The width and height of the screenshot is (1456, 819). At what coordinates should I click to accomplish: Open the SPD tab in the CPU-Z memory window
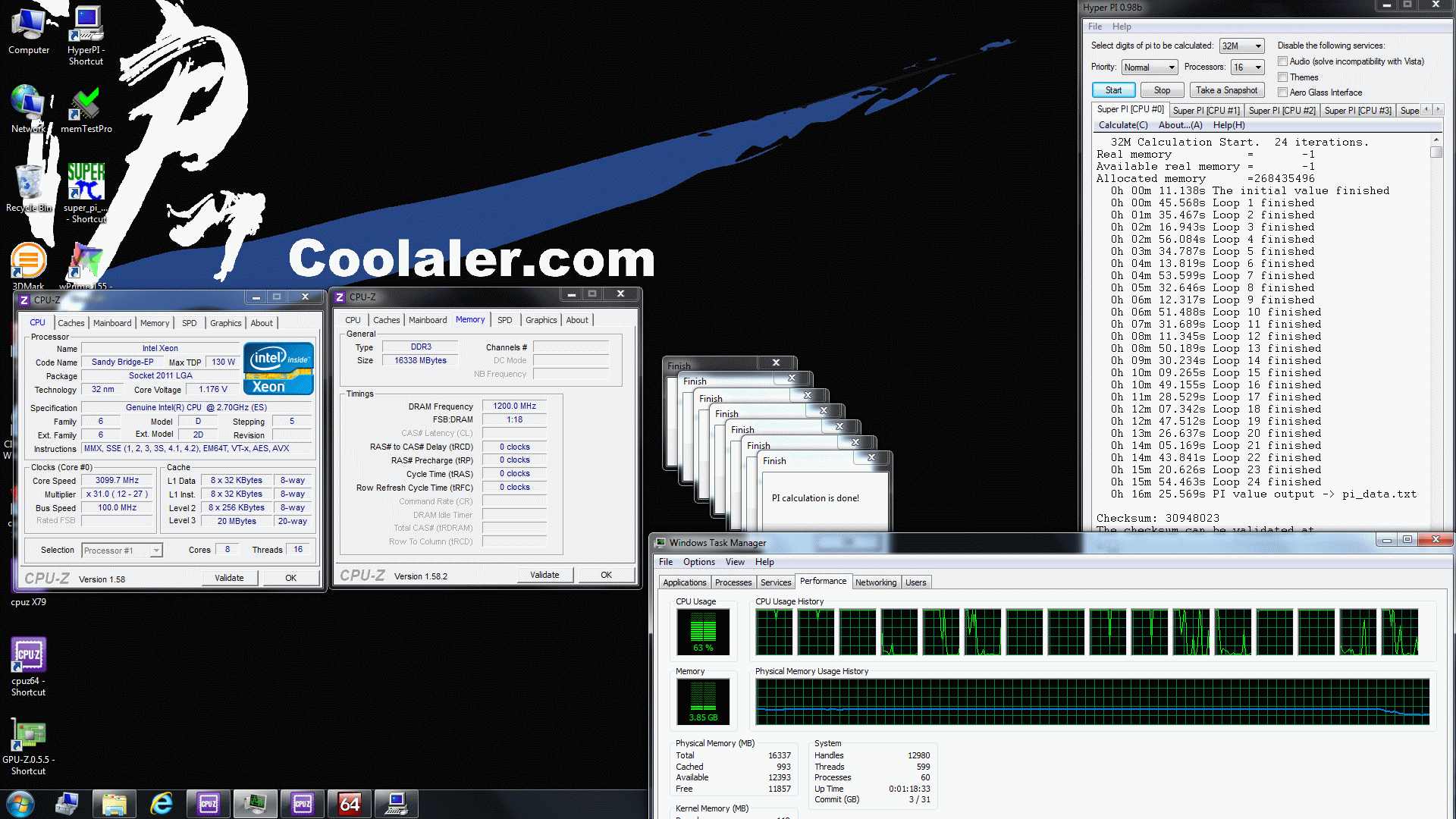pyautogui.click(x=504, y=320)
